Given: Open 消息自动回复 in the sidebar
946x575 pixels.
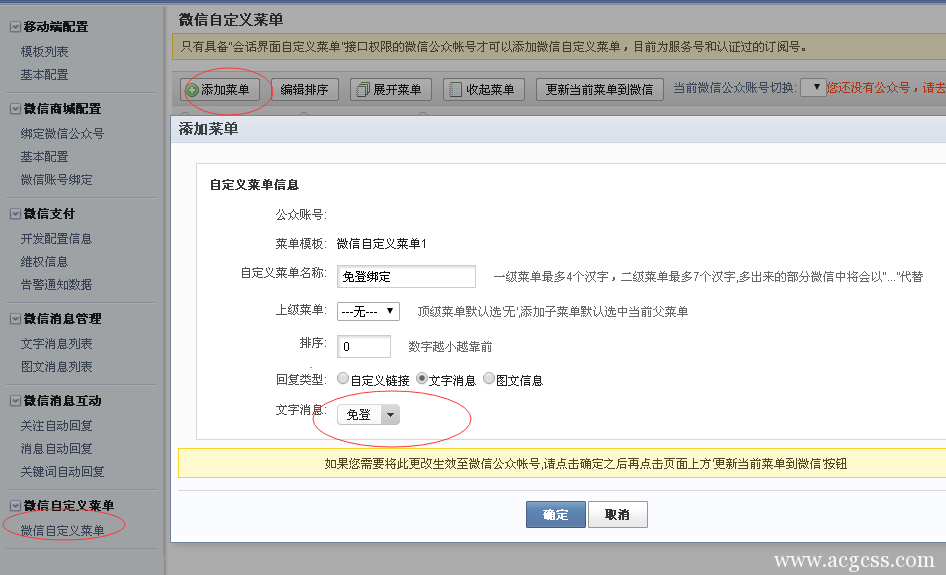Looking at the screenshot, I should (57, 449).
